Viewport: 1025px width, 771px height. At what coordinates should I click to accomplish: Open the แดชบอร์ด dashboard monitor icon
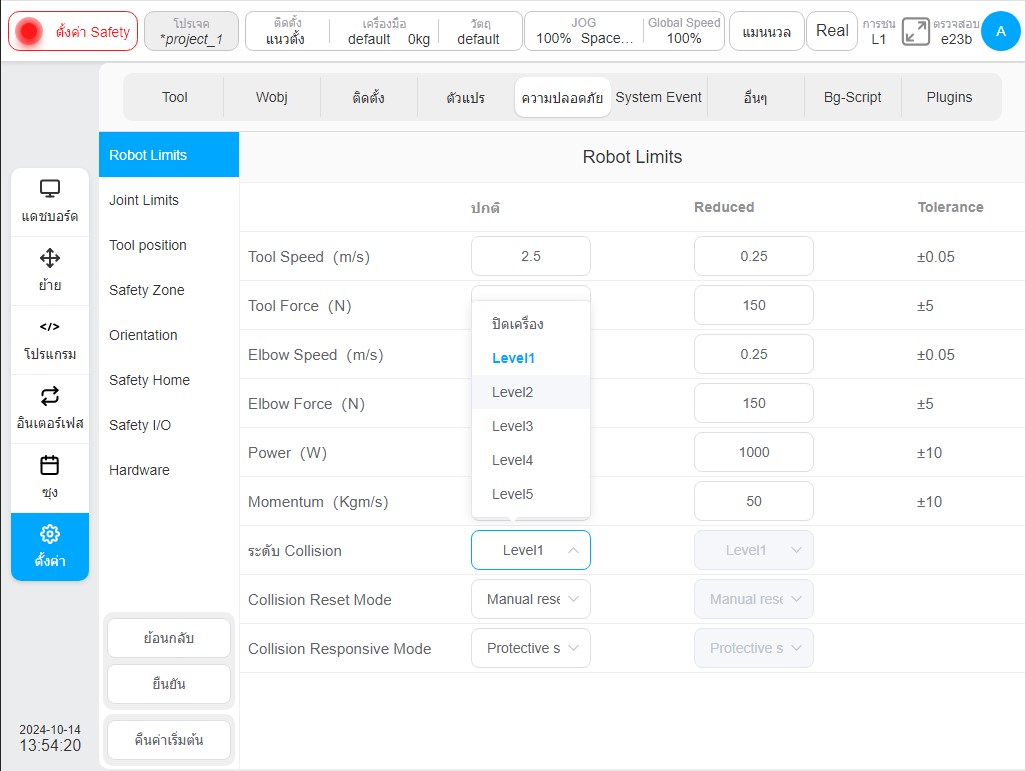50,188
